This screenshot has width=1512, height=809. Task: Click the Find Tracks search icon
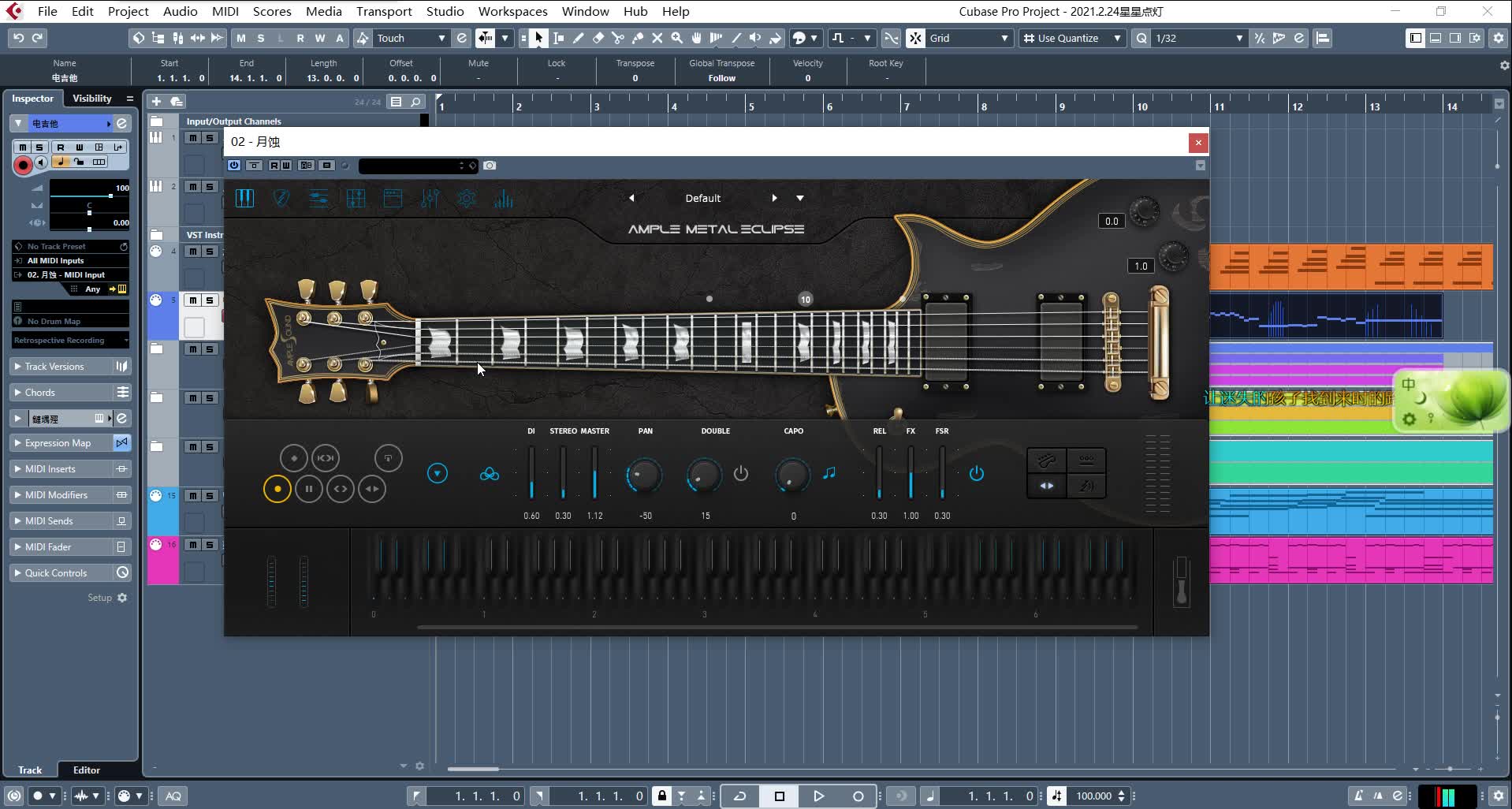pos(416,102)
